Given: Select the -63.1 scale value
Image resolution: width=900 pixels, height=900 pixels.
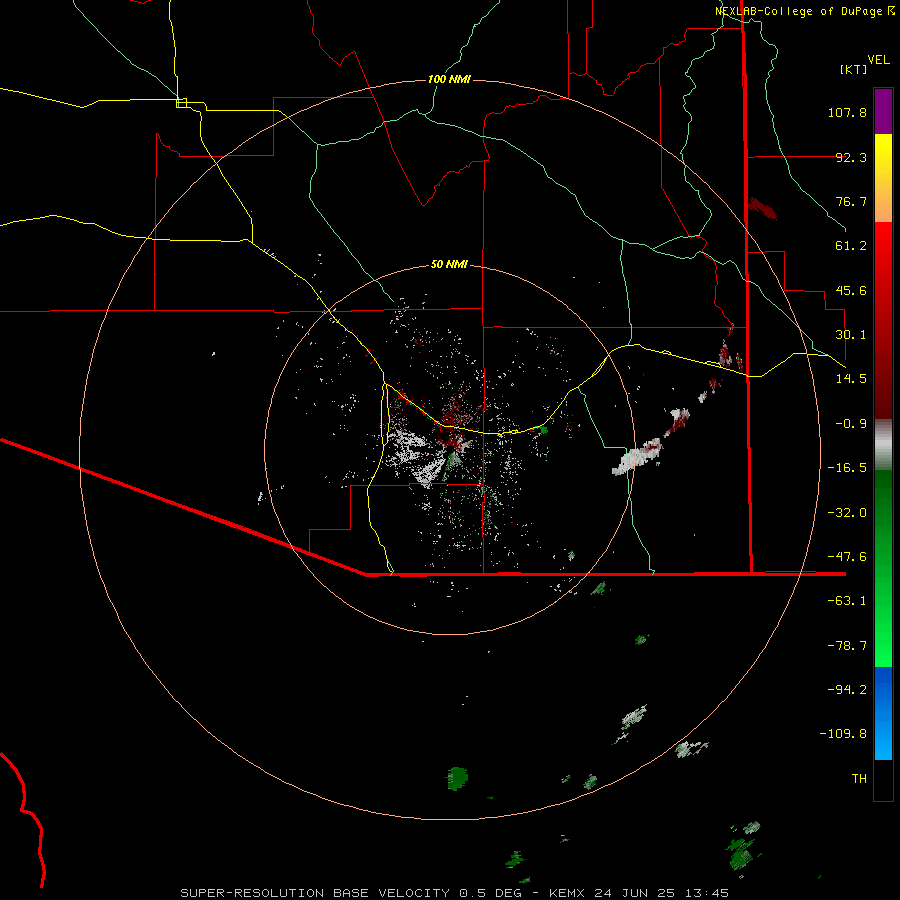Looking at the screenshot, I should point(847,601).
